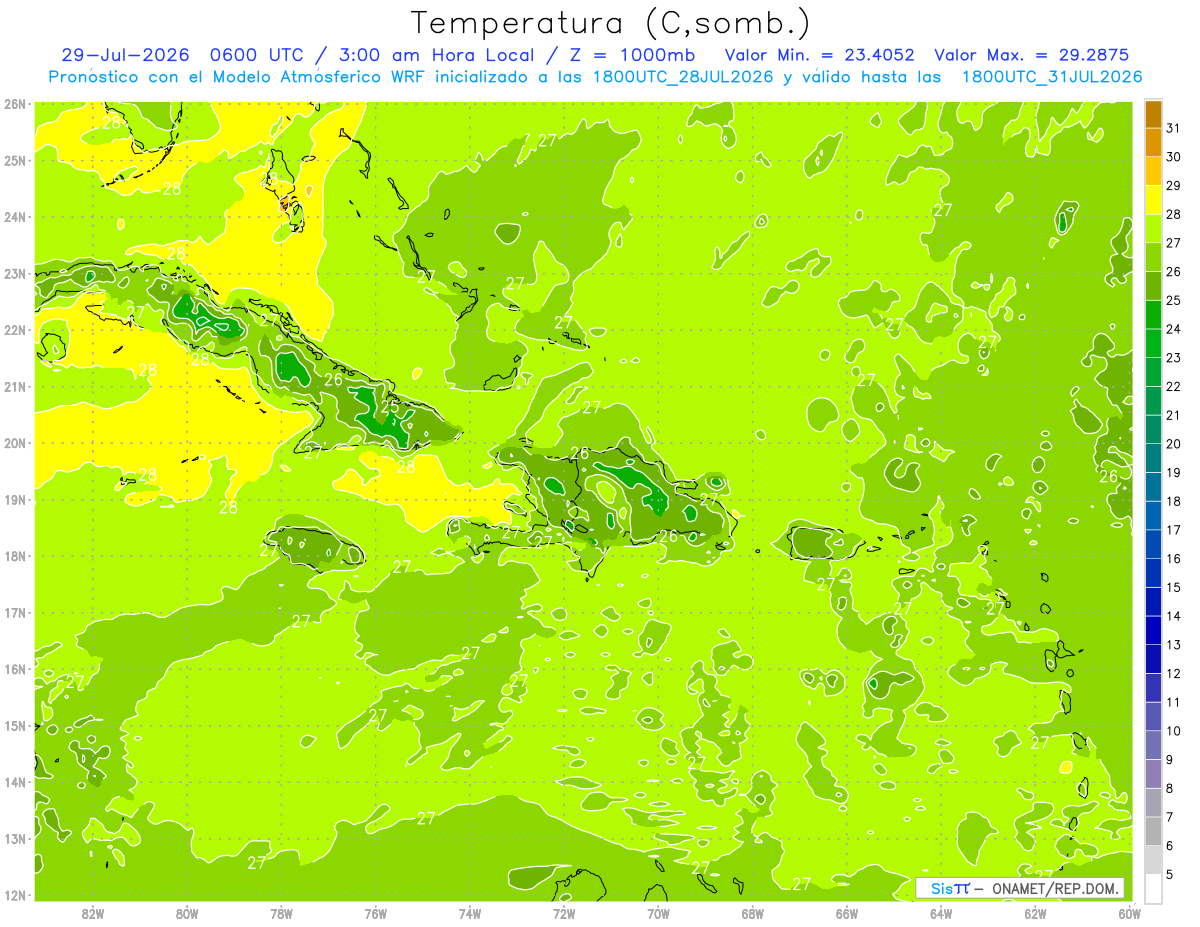This screenshot has height=927, width=1200.
Task: Click the "25" contour label over eastern Cuba
Action: [391, 407]
